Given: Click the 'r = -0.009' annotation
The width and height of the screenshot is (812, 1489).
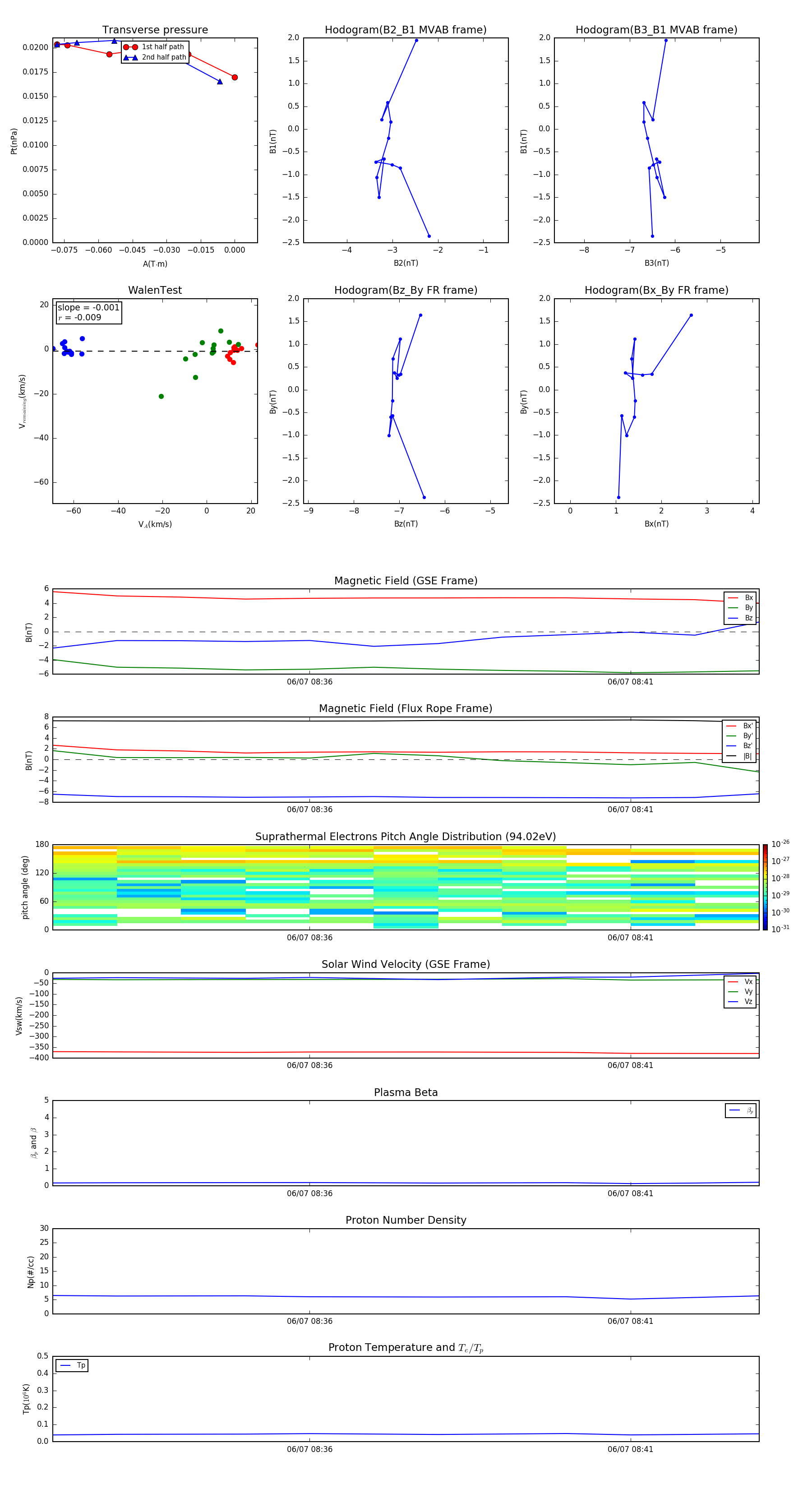Looking at the screenshot, I should pyautogui.click(x=80, y=317).
